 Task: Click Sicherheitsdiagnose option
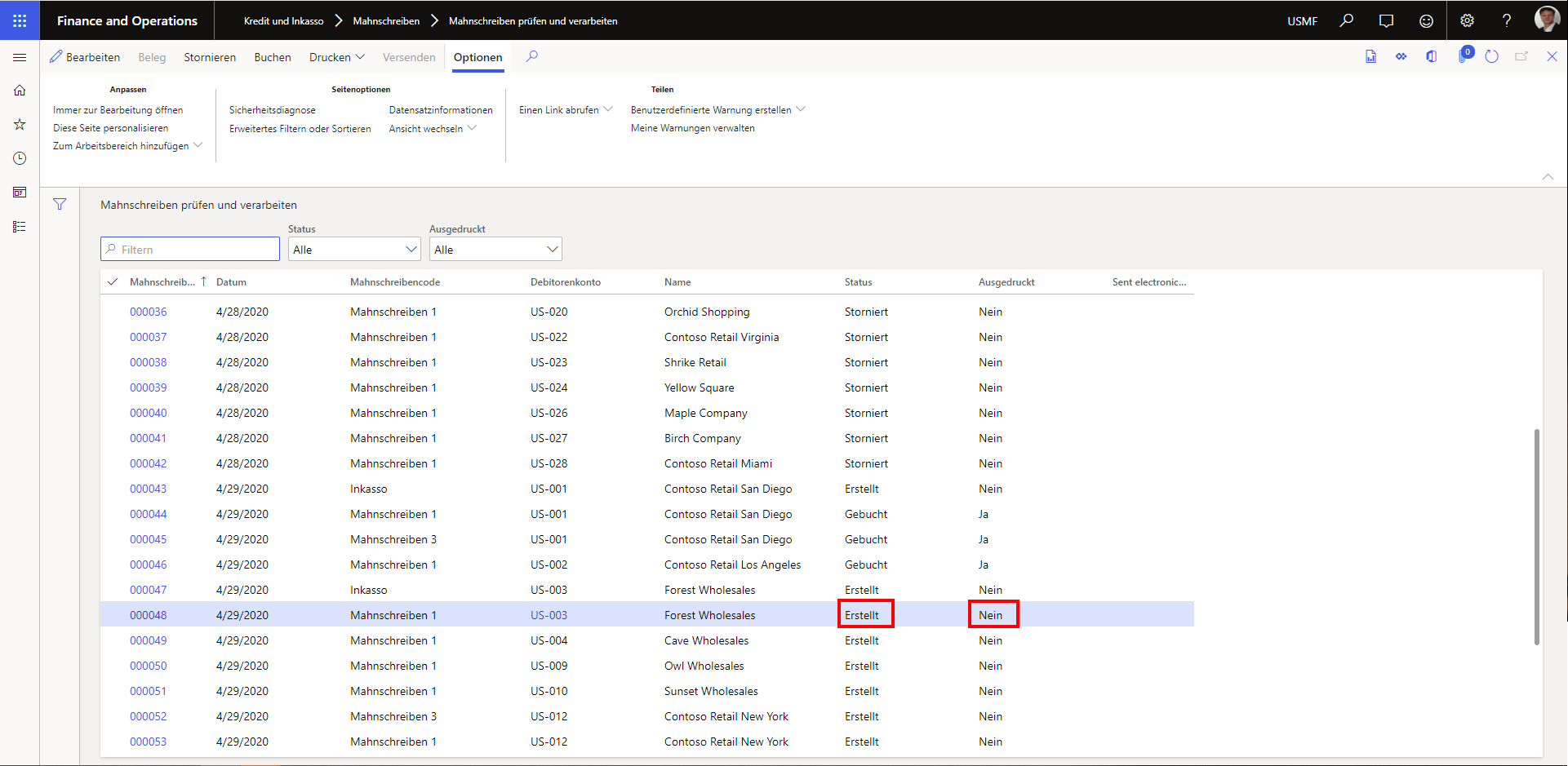pos(272,109)
